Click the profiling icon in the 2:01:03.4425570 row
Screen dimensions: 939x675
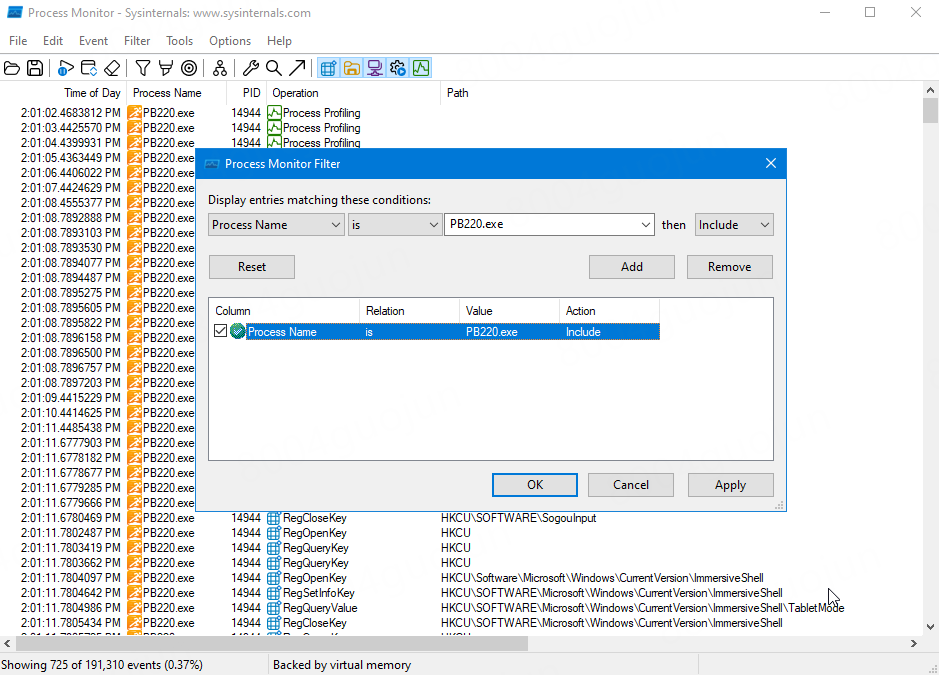tap(274, 128)
